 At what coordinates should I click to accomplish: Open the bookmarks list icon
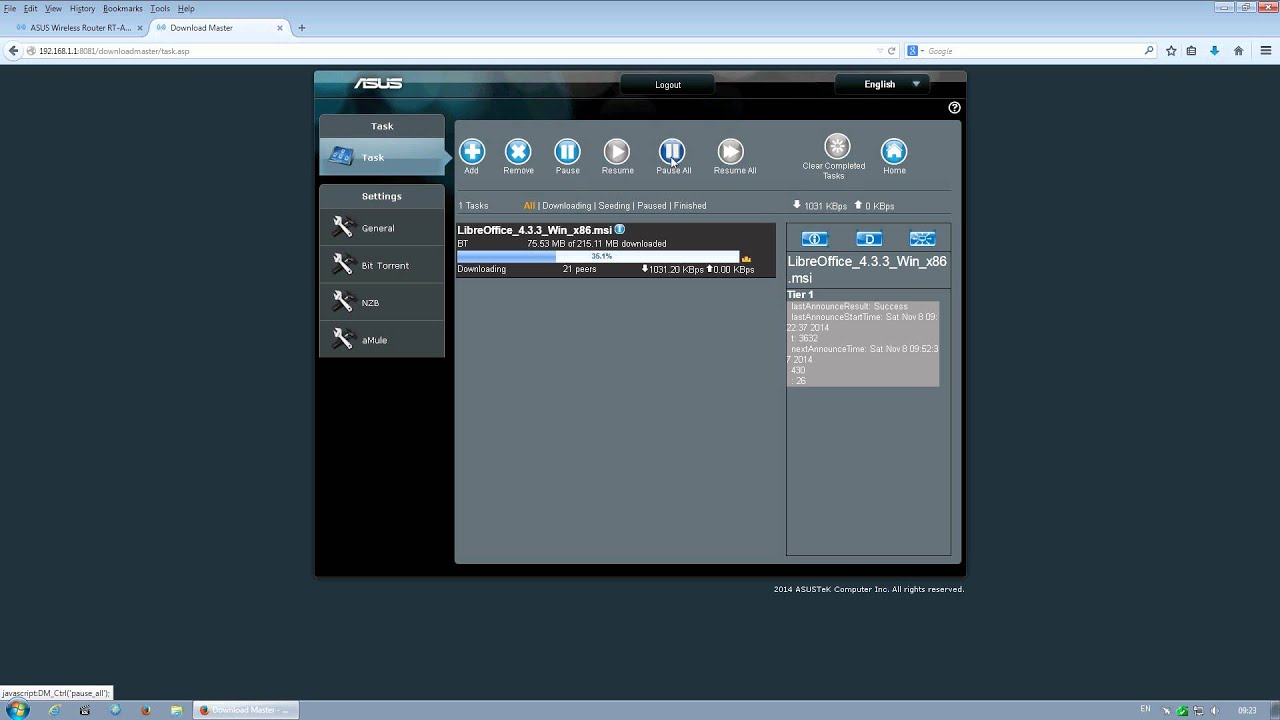pyautogui.click(x=1192, y=51)
